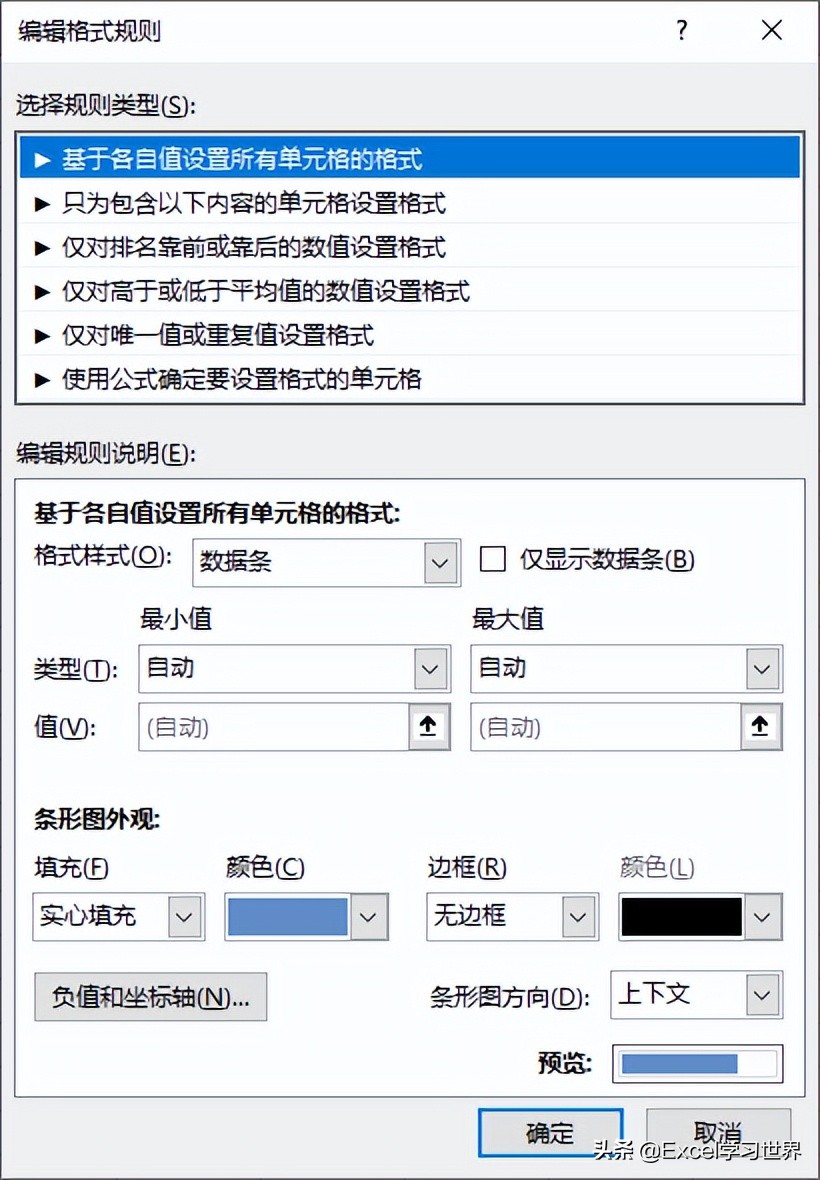Open the 条形图方向 上下文 dropdown
Image resolution: width=820 pixels, height=1180 pixels.
[x=696, y=995]
